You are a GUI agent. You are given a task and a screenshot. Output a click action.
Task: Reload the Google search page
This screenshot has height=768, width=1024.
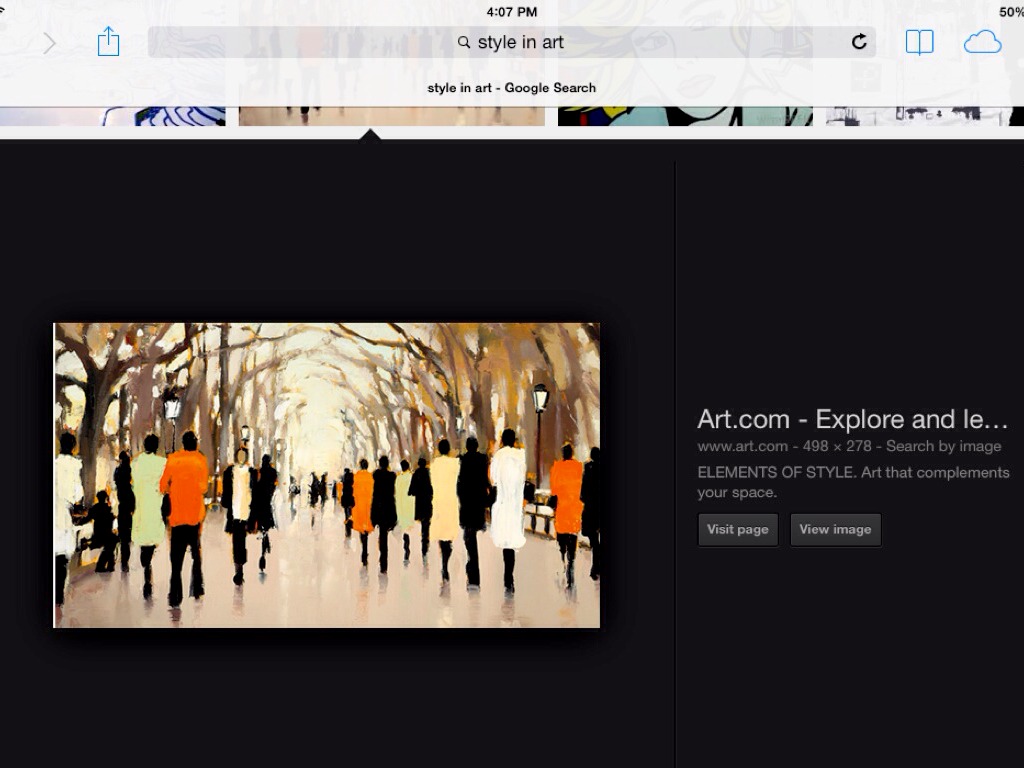[859, 42]
